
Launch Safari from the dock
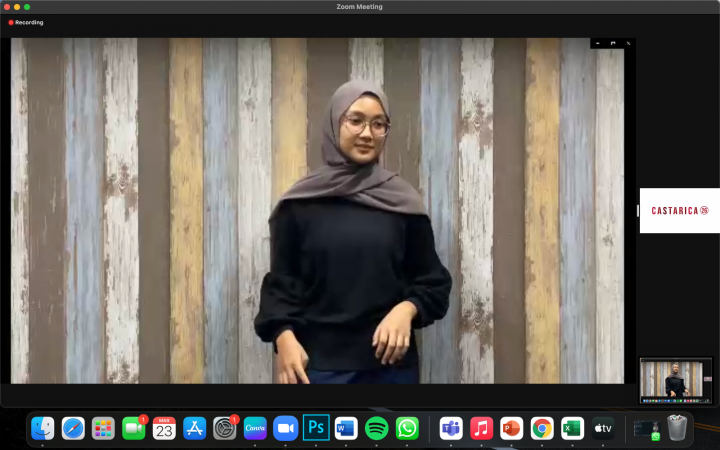coord(73,429)
